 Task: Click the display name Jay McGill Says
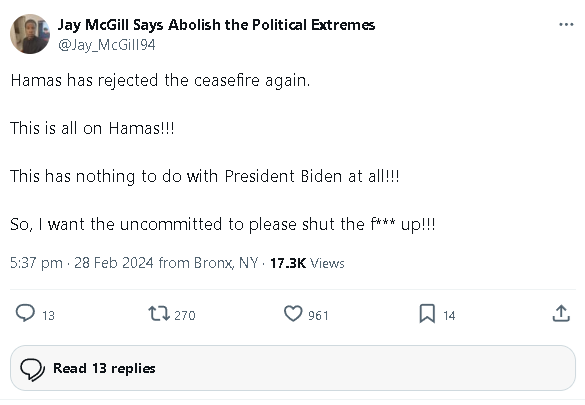[x=110, y=25]
